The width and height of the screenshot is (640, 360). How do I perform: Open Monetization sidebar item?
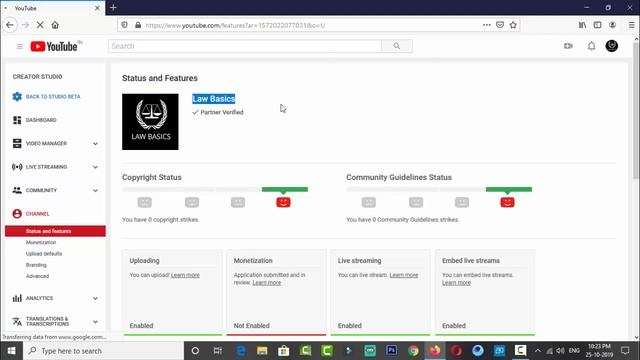point(41,242)
